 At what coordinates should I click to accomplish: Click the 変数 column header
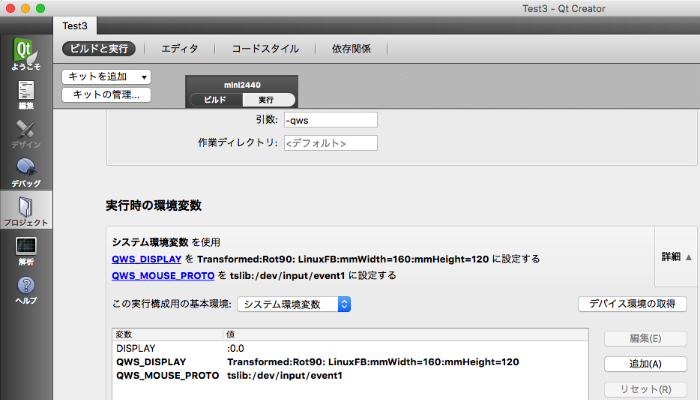pos(167,334)
